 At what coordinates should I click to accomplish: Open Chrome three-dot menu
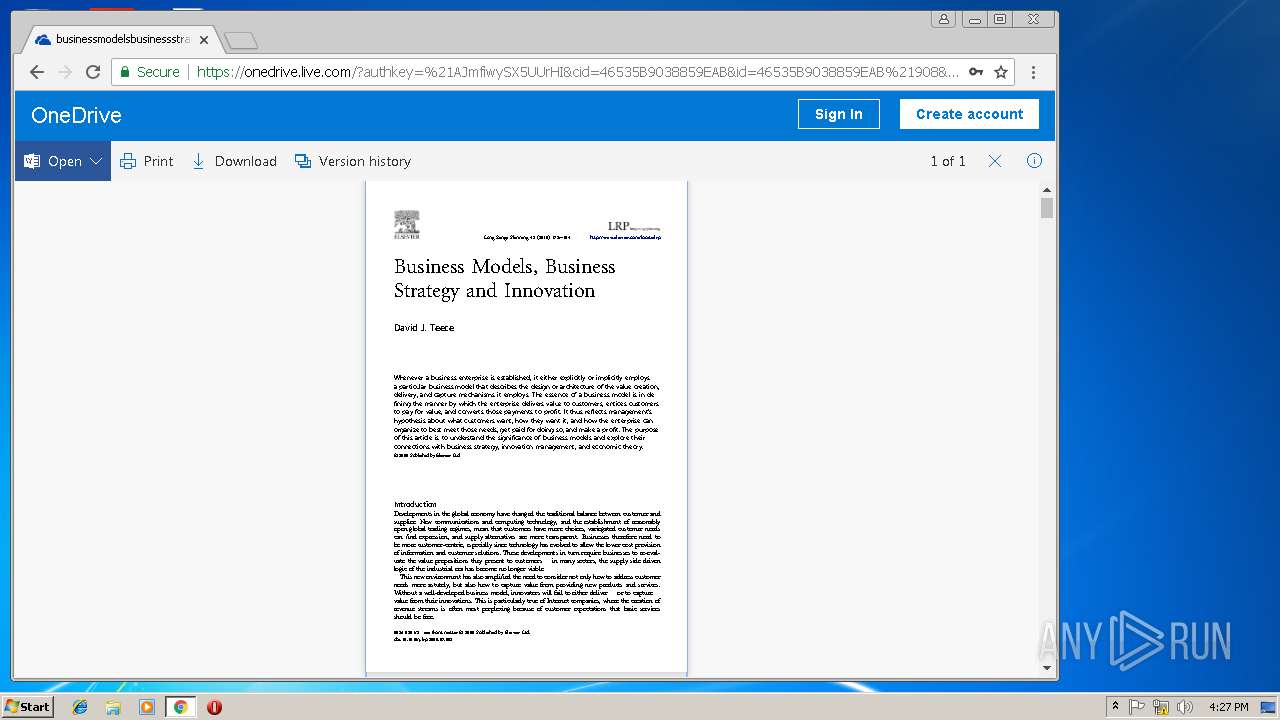[1033, 72]
